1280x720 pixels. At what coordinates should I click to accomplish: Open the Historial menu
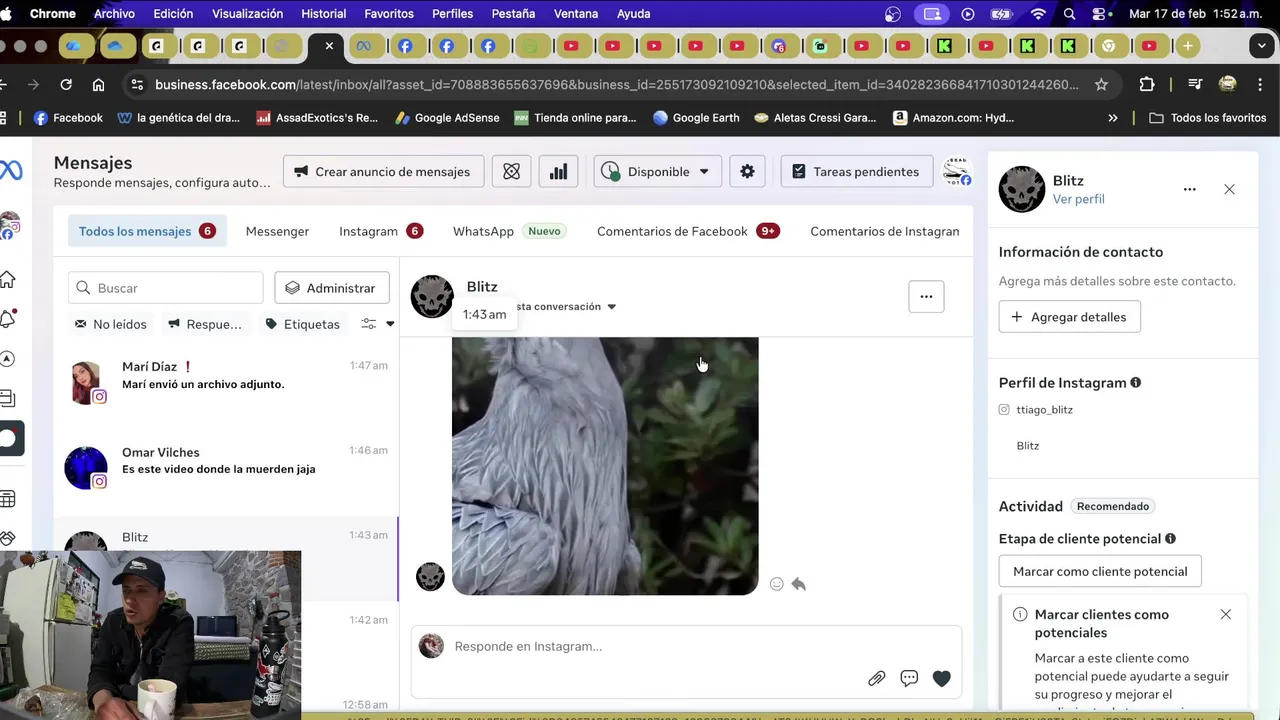click(x=324, y=14)
